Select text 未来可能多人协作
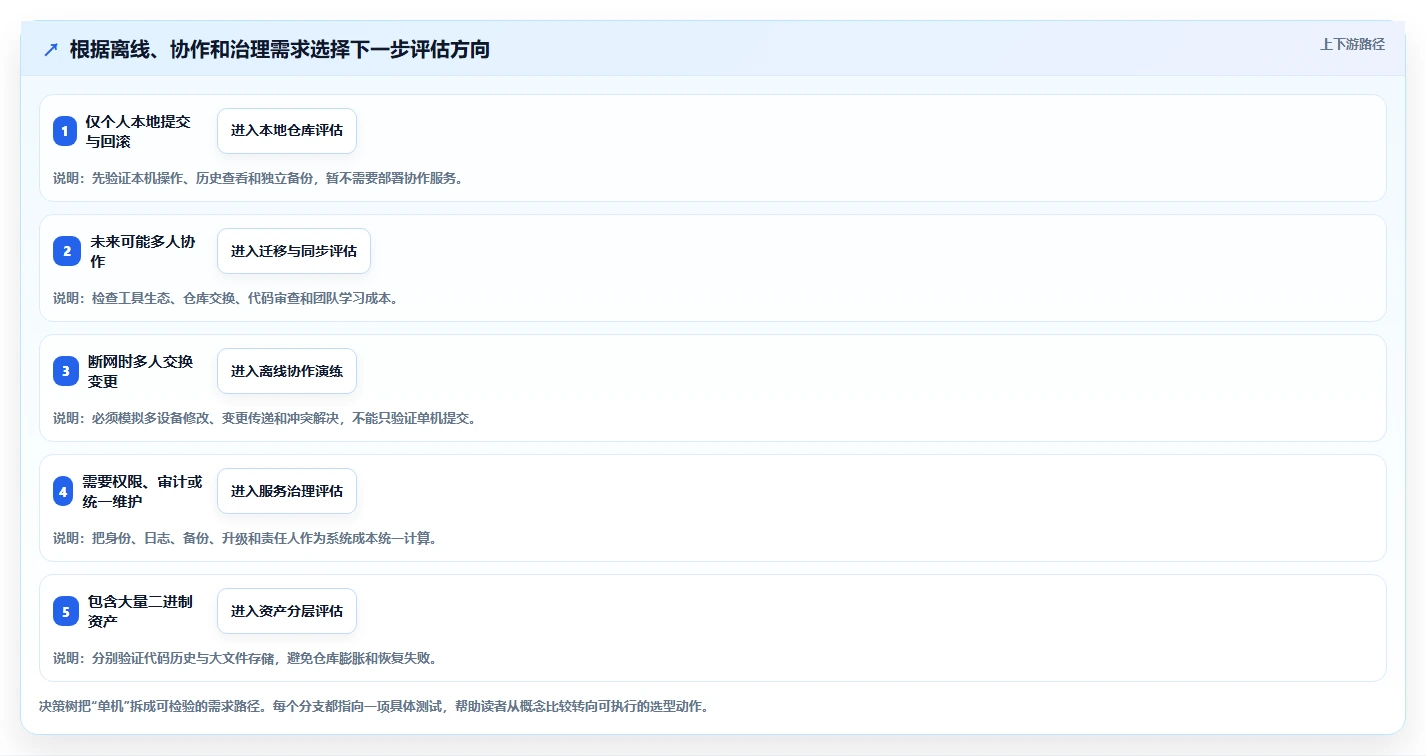The image size is (1426, 756). (143, 251)
